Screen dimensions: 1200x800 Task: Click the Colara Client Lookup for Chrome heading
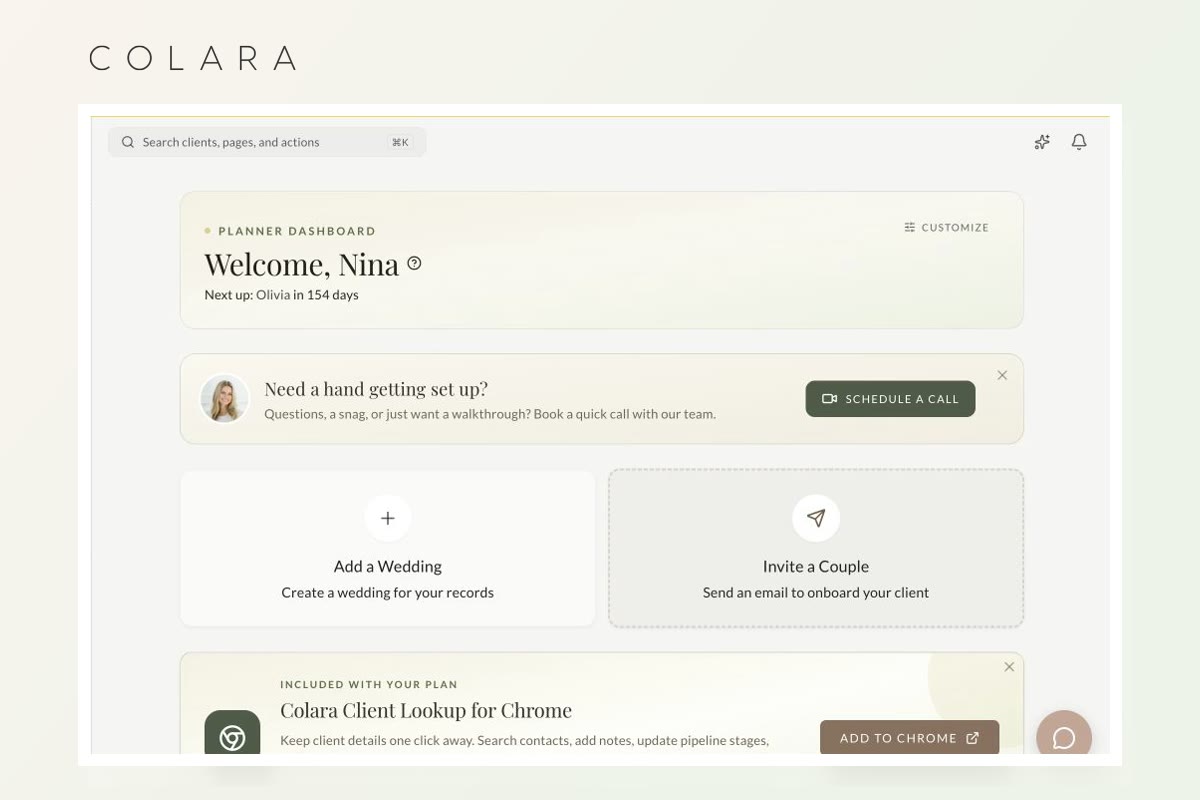[x=426, y=711]
